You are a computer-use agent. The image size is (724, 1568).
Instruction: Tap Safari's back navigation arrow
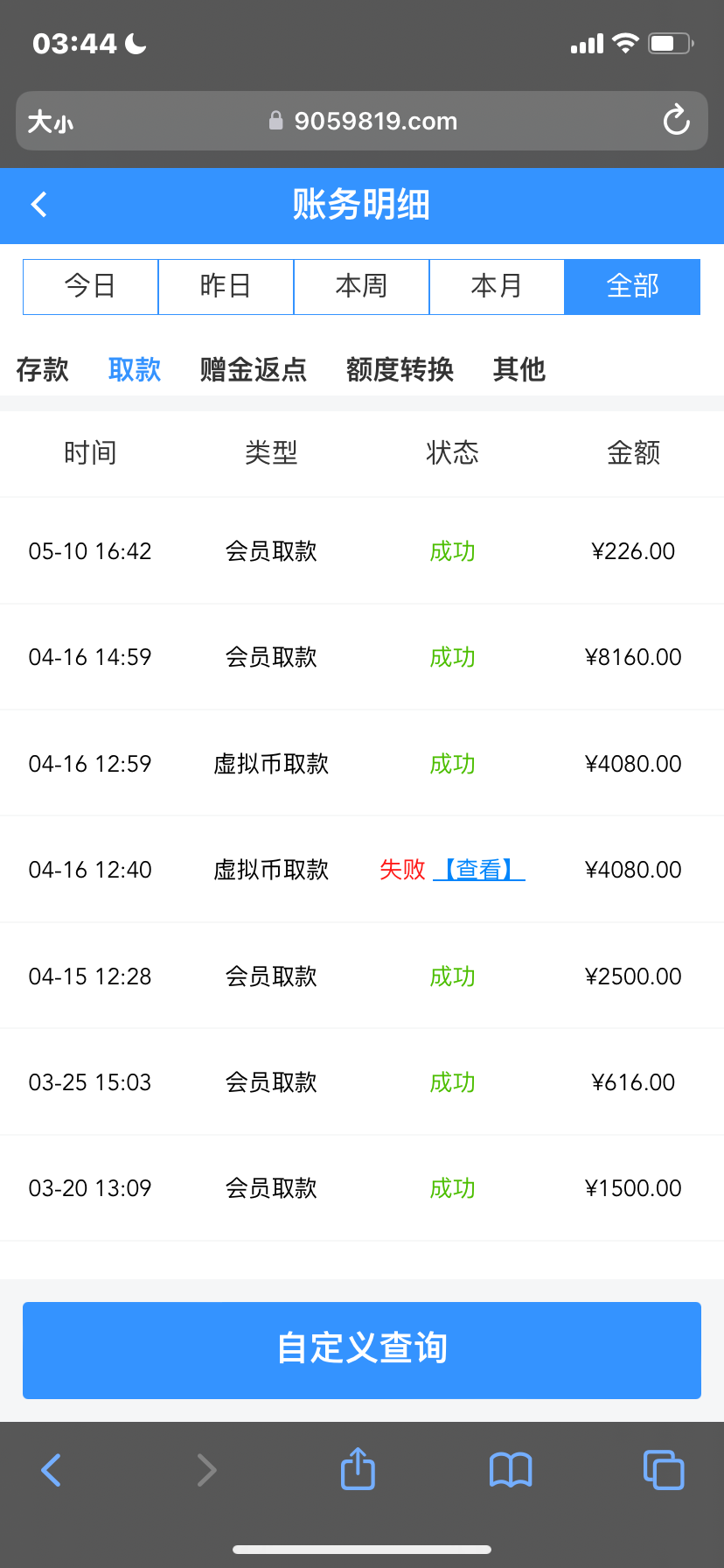pos(52,1470)
